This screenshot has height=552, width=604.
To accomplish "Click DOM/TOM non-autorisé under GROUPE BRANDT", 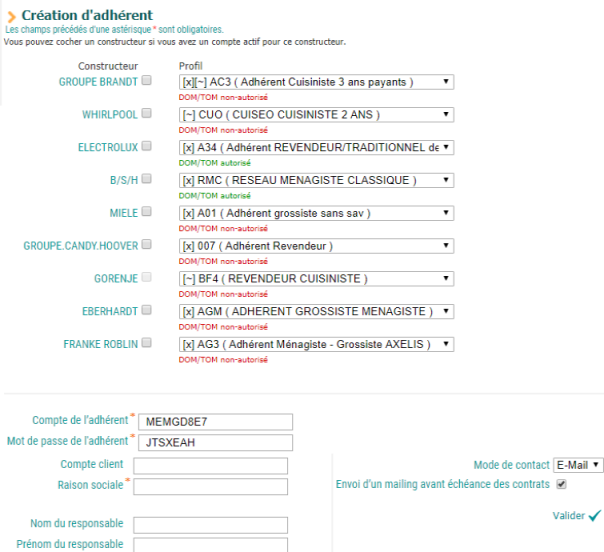I will (223, 97).
